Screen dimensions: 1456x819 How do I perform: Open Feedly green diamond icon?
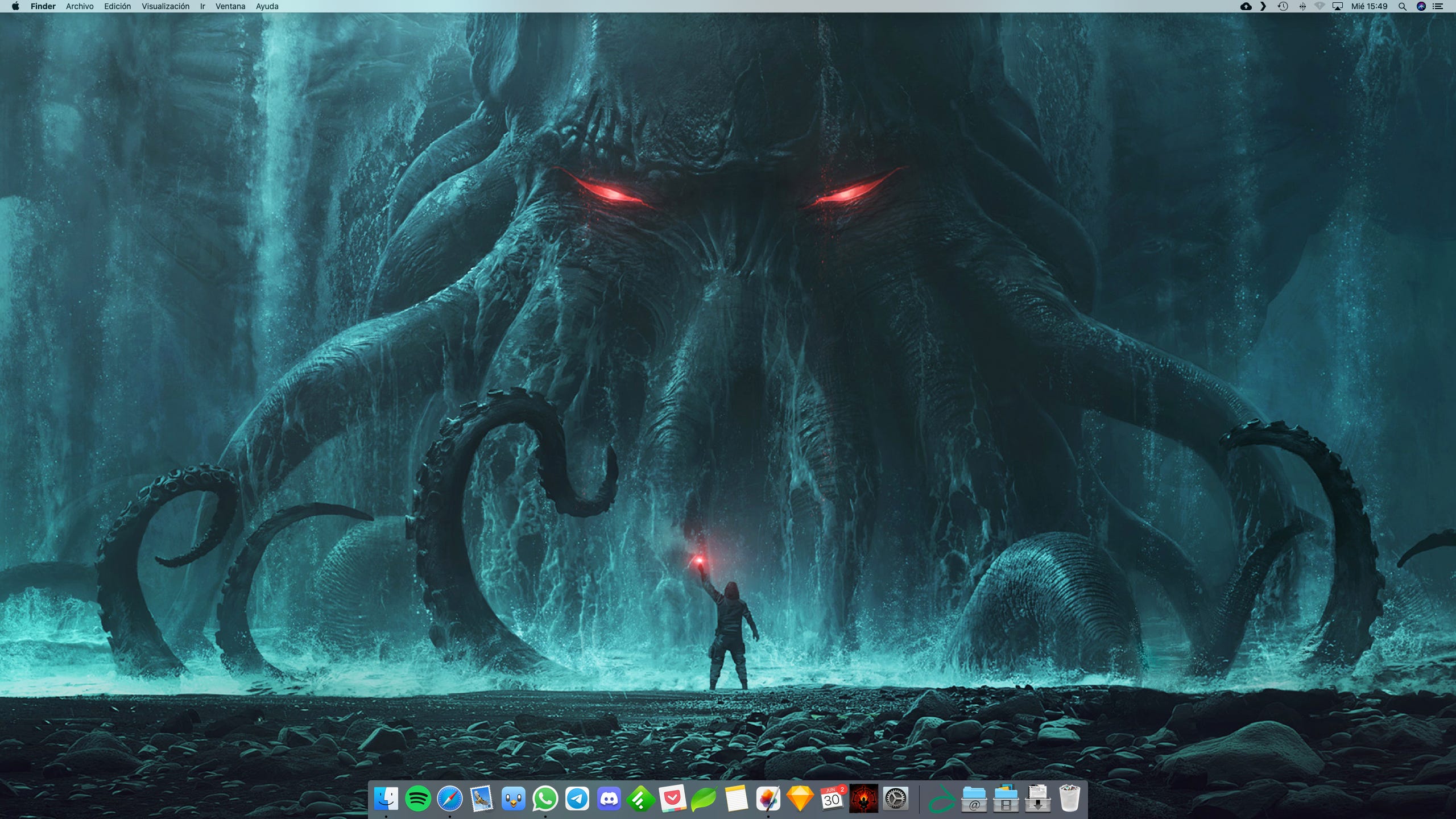click(641, 799)
